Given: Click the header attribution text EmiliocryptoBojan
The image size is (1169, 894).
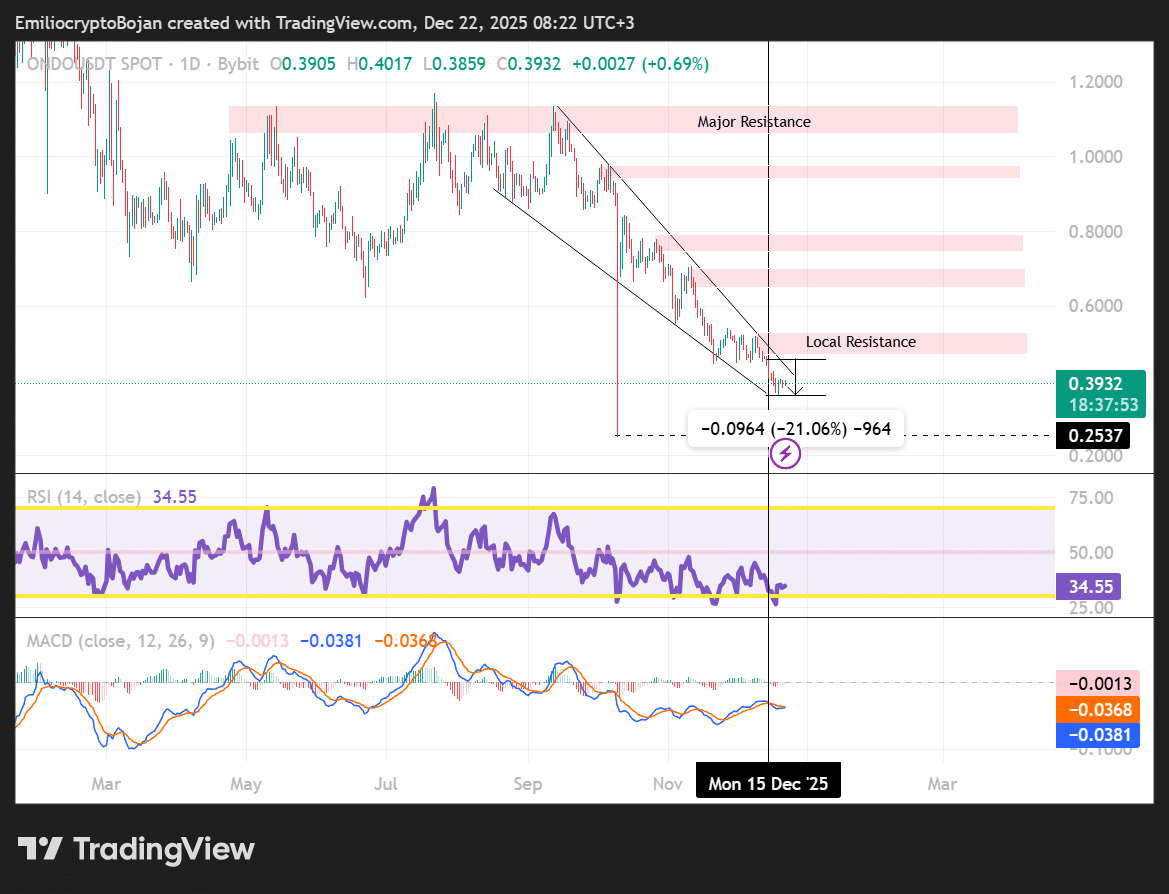Looking at the screenshot, I should [89, 23].
